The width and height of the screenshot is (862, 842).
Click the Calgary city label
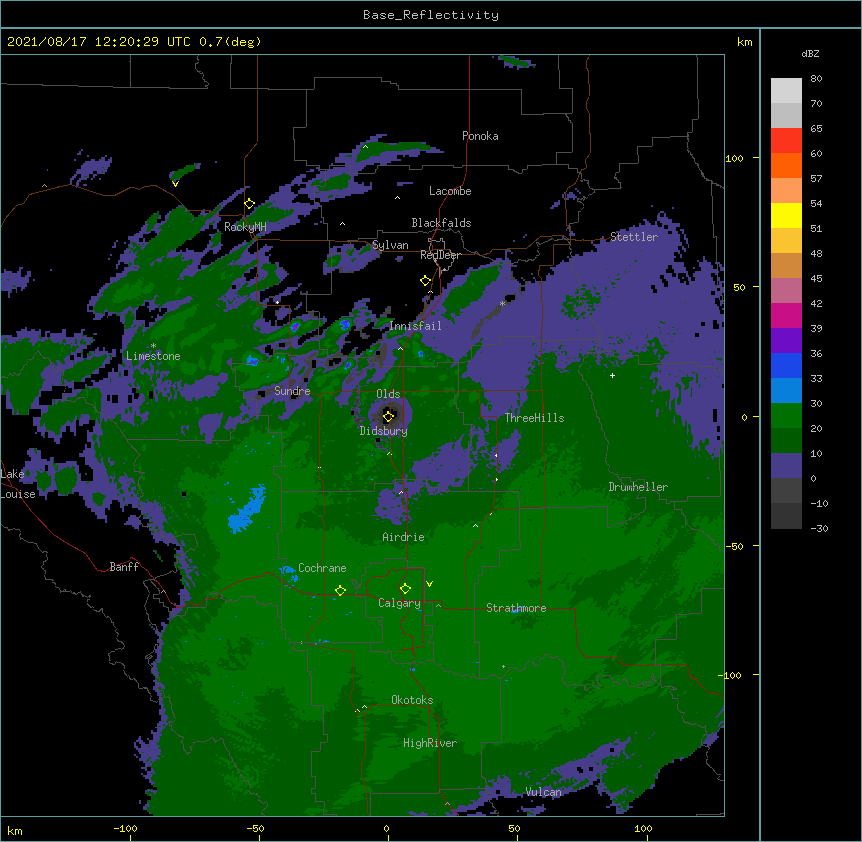click(399, 603)
